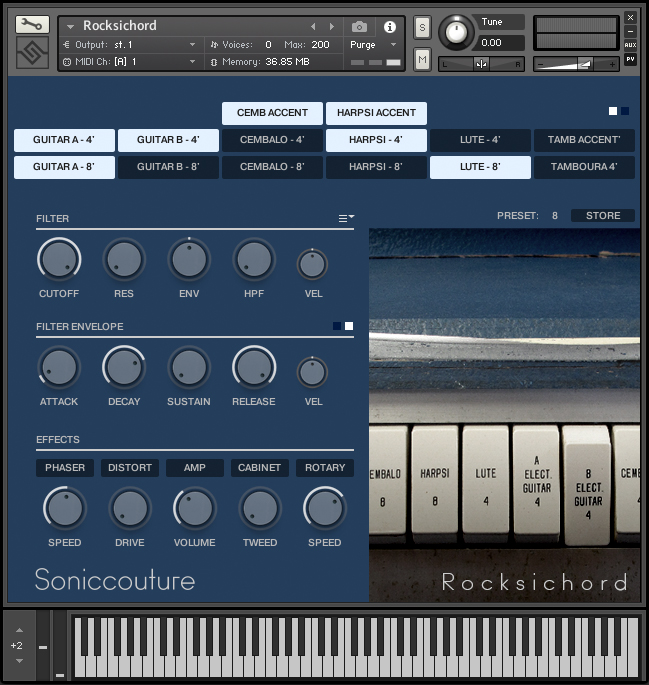Viewport: 649px width, 685px height.
Task: Toggle the LUTE - 8' stop
Action: 480,167
